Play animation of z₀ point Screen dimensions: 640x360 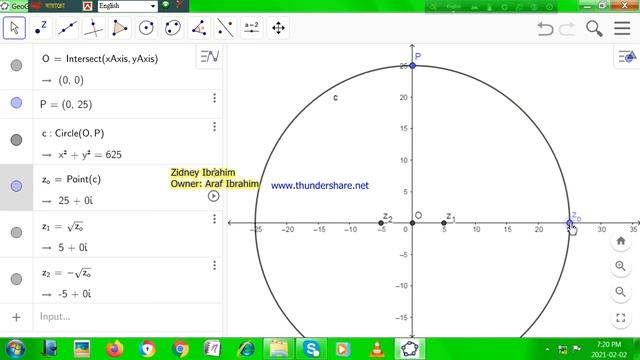pos(213,196)
